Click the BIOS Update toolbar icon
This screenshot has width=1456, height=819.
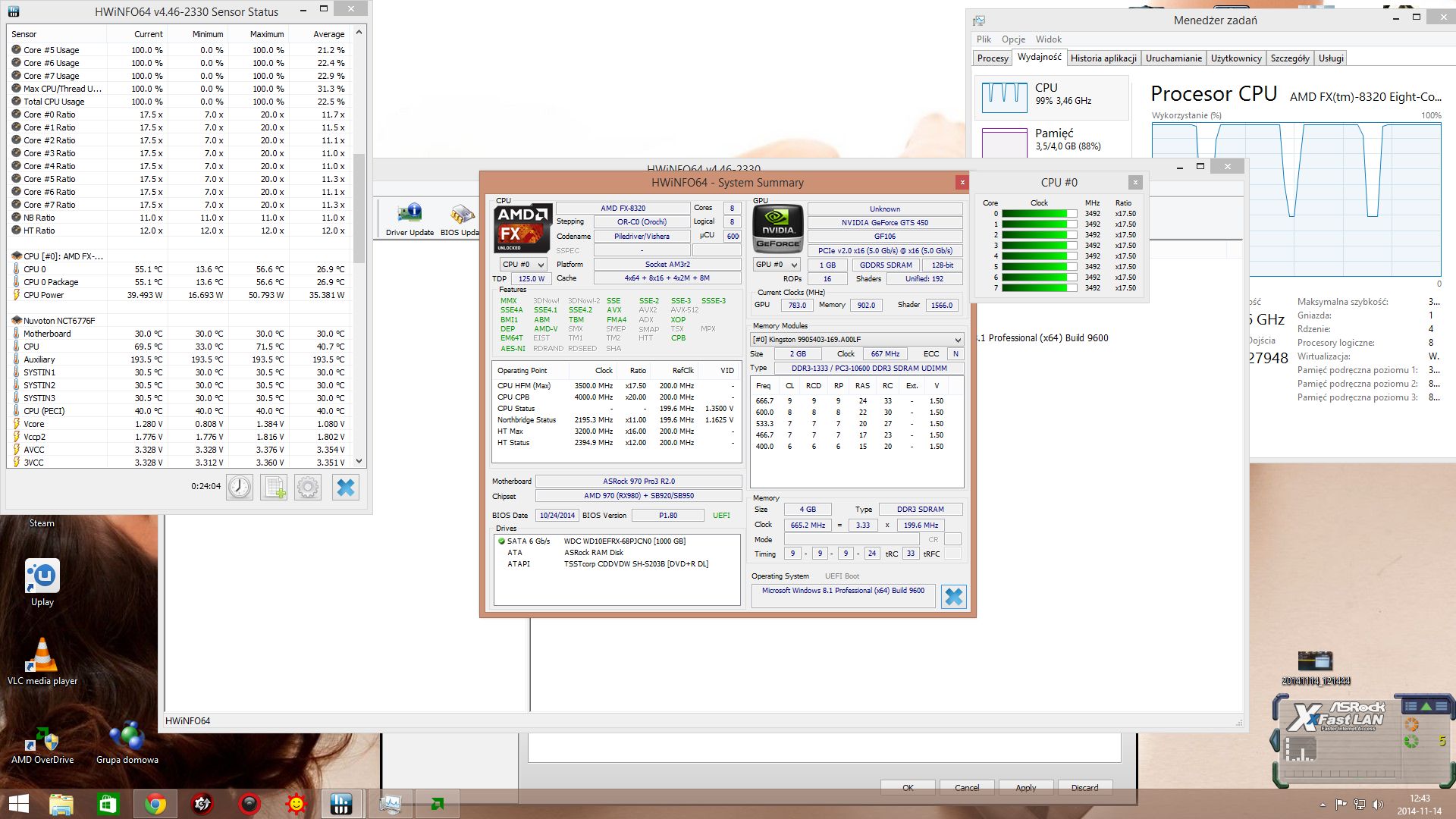(x=460, y=219)
